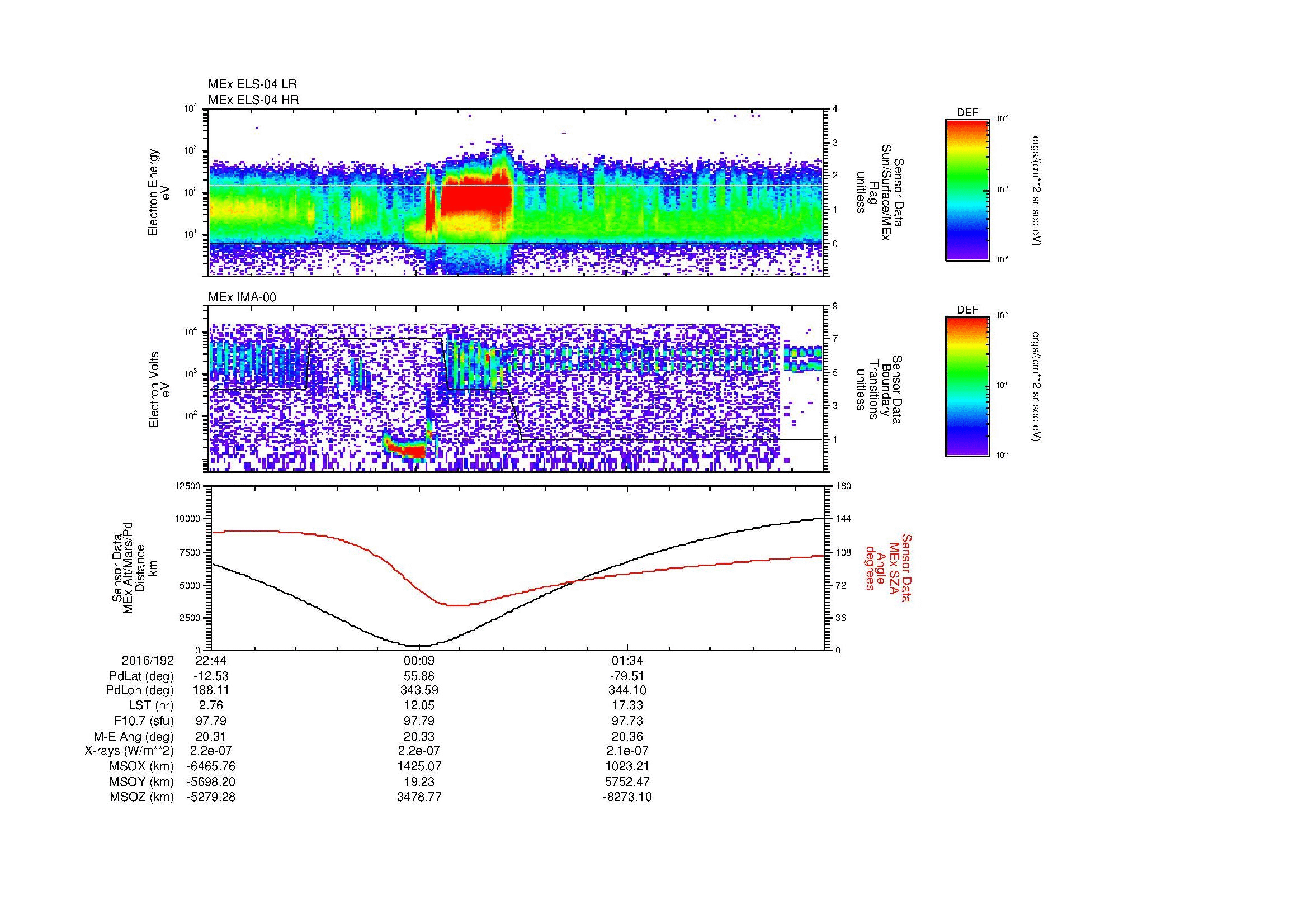Click the 'PdLat (deg)' row label

pos(141,676)
